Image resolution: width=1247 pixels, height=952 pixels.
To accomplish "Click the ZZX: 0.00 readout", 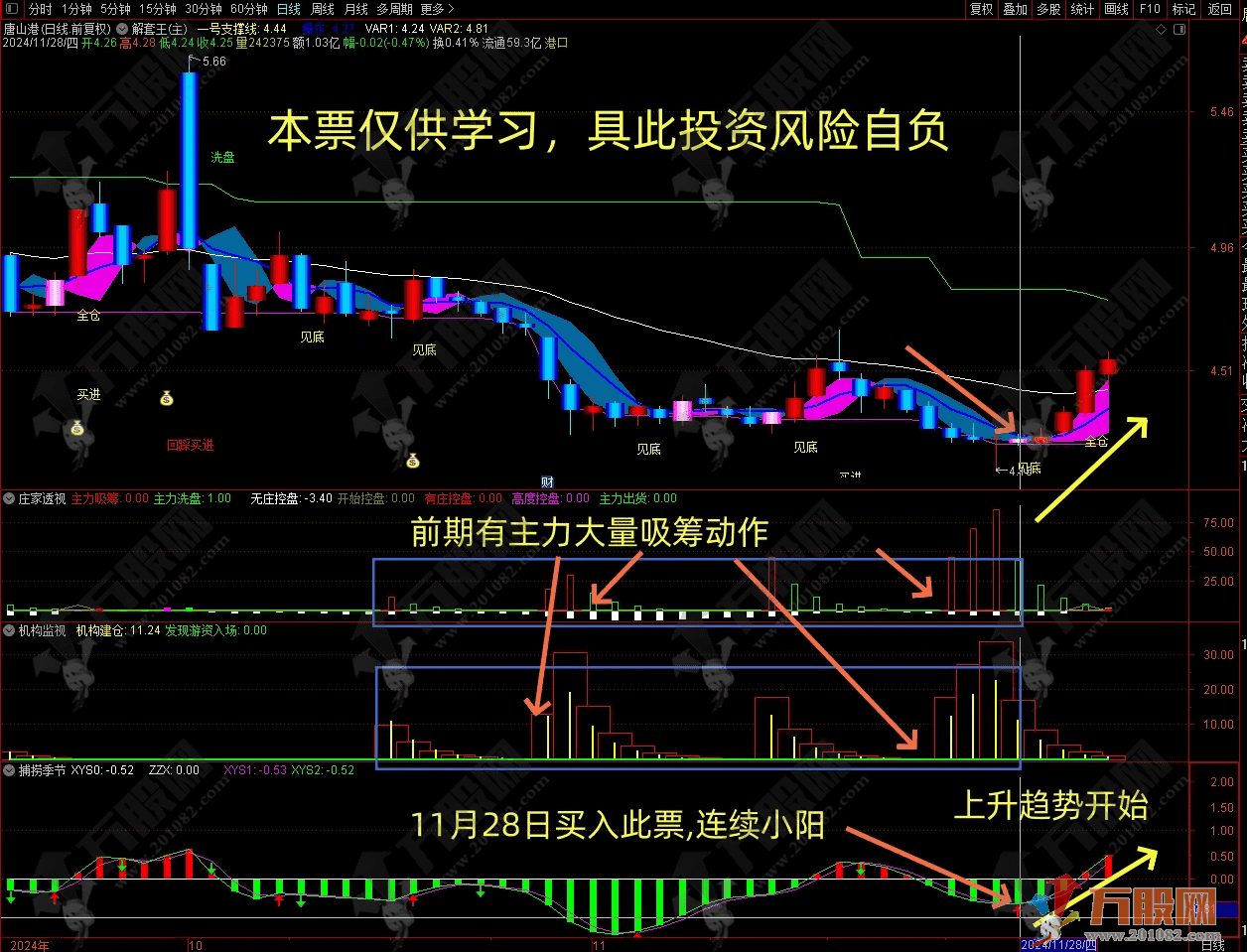I will 174,770.
